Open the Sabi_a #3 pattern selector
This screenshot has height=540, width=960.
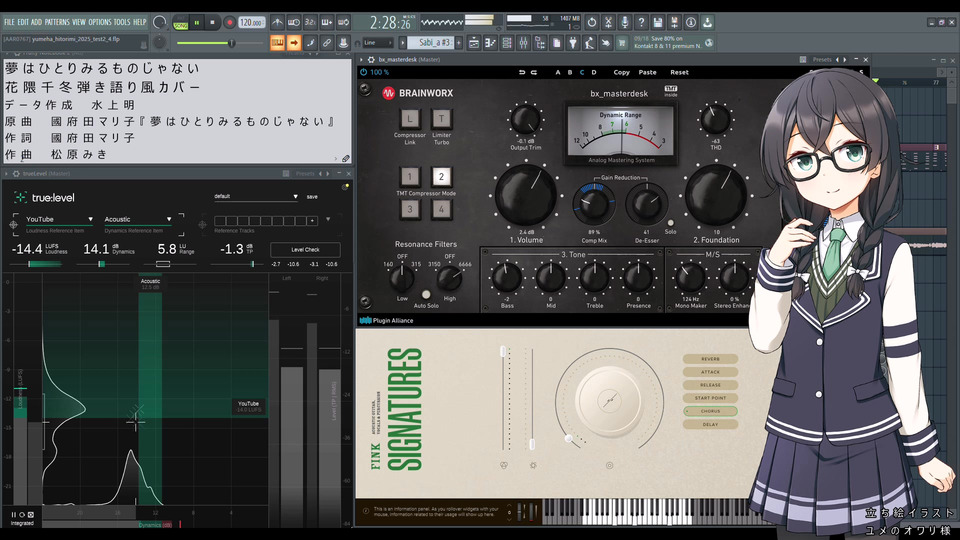(430, 43)
